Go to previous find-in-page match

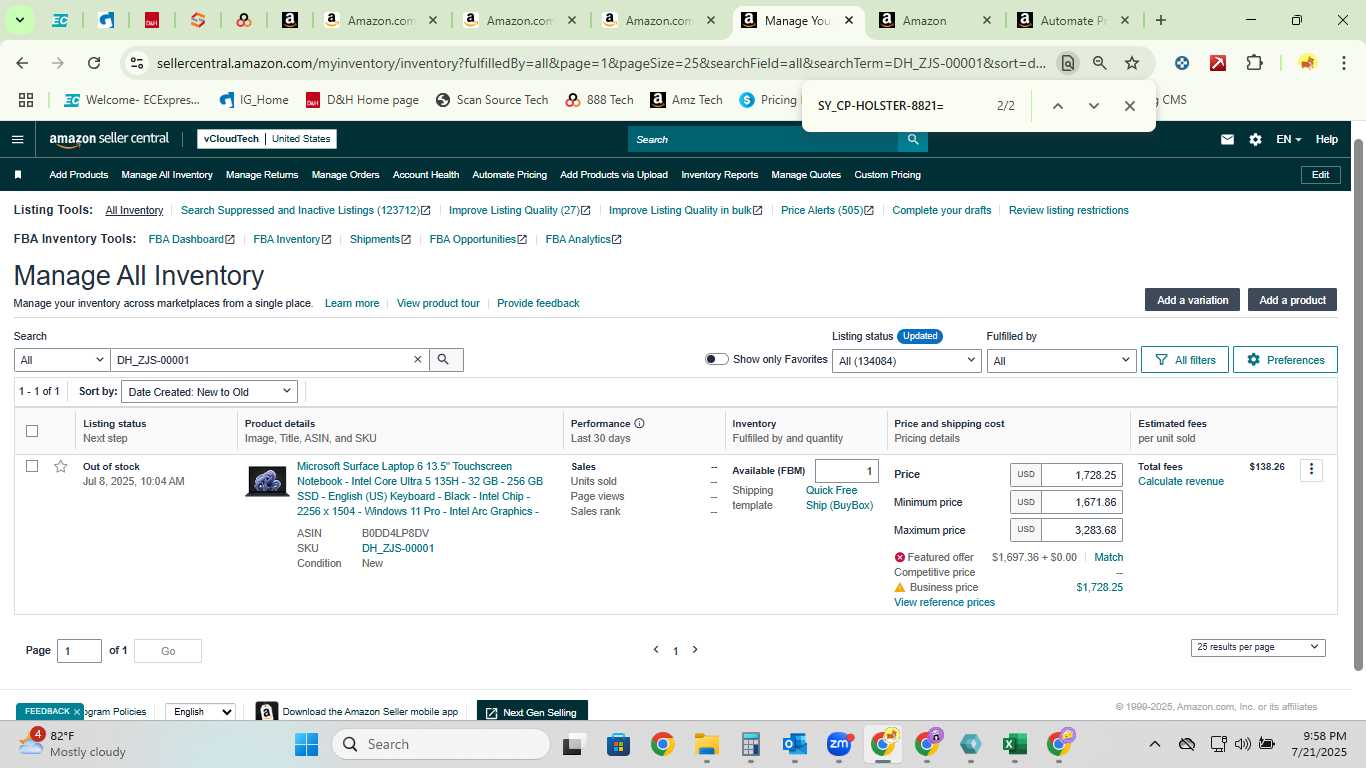(1057, 106)
